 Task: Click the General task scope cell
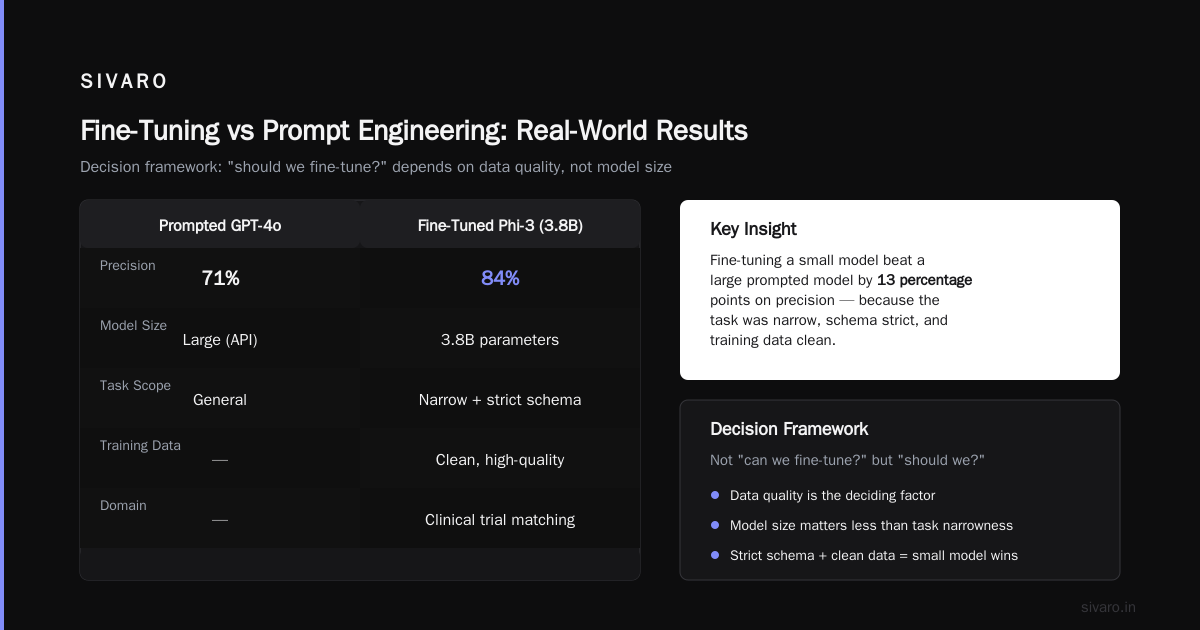point(220,400)
